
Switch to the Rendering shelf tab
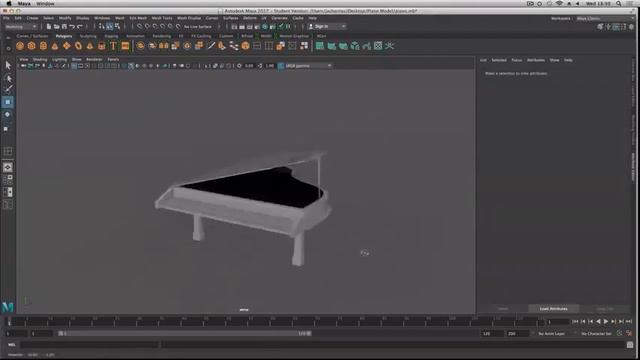[x=162, y=36]
